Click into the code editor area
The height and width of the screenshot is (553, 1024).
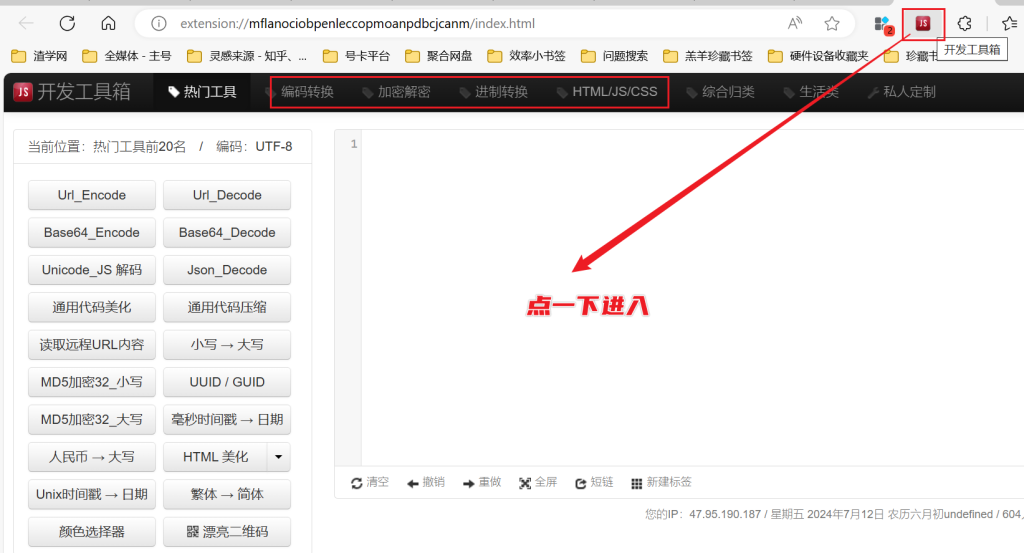click(x=692, y=297)
